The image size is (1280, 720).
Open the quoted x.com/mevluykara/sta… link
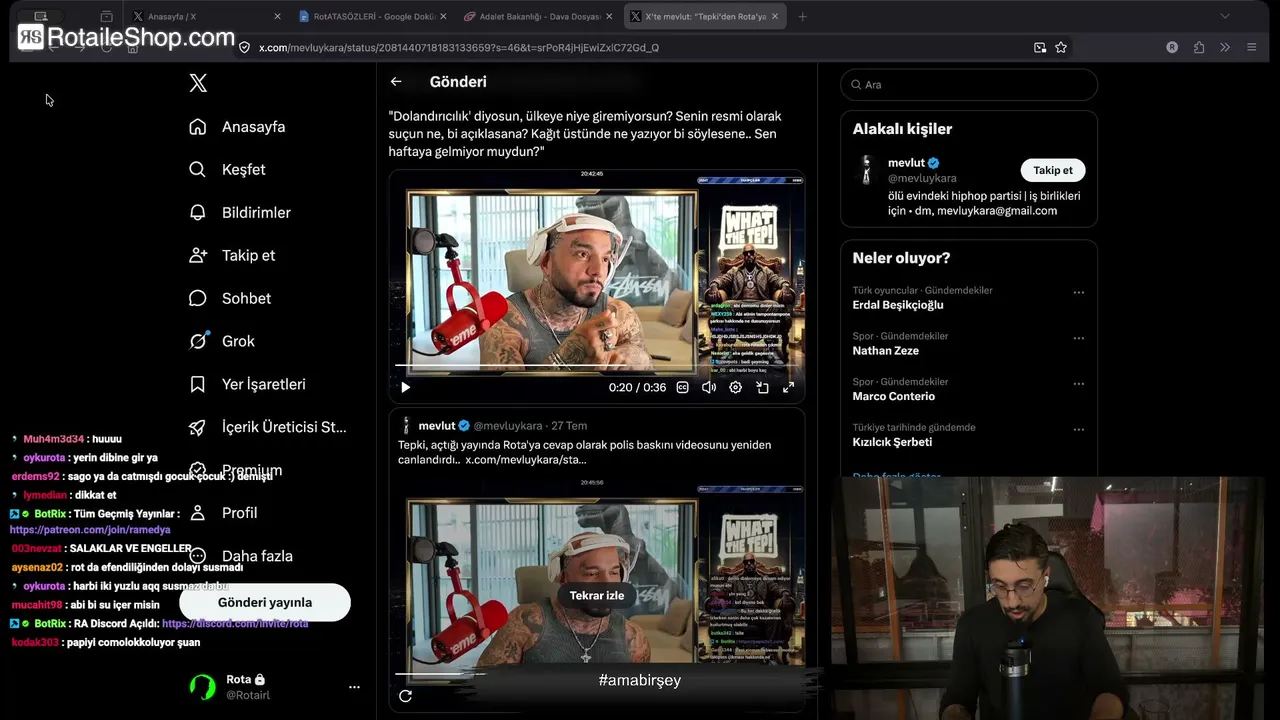click(526, 460)
